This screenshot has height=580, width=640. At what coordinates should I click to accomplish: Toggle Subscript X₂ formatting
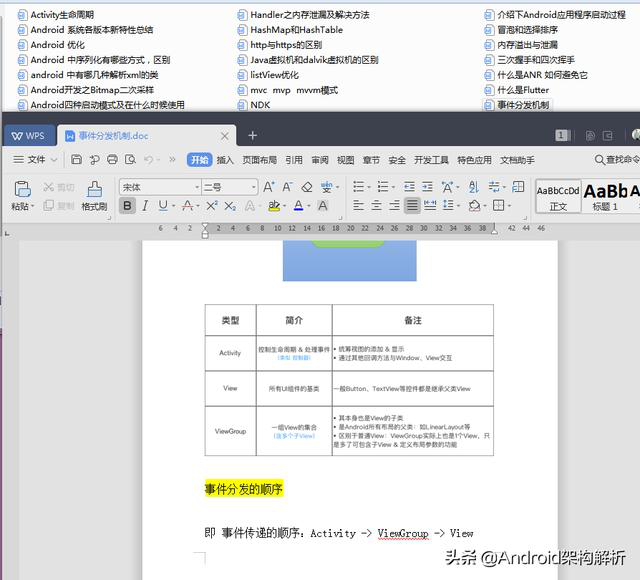coord(230,206)
